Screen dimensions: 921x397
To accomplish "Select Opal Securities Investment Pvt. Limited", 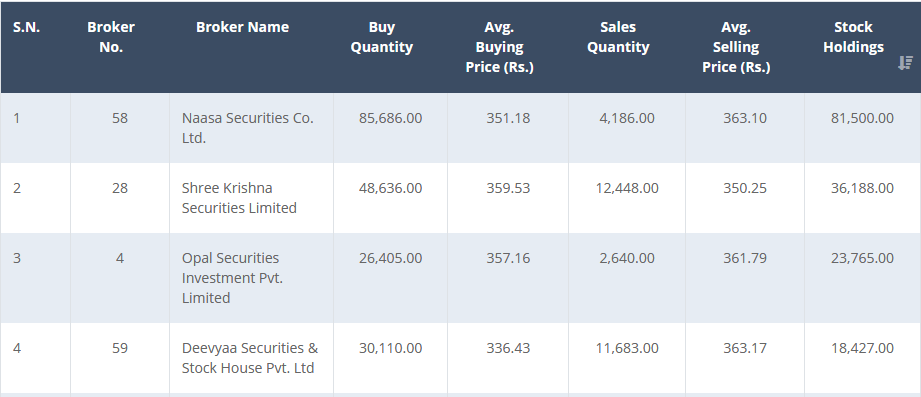I will pos(232,278).
